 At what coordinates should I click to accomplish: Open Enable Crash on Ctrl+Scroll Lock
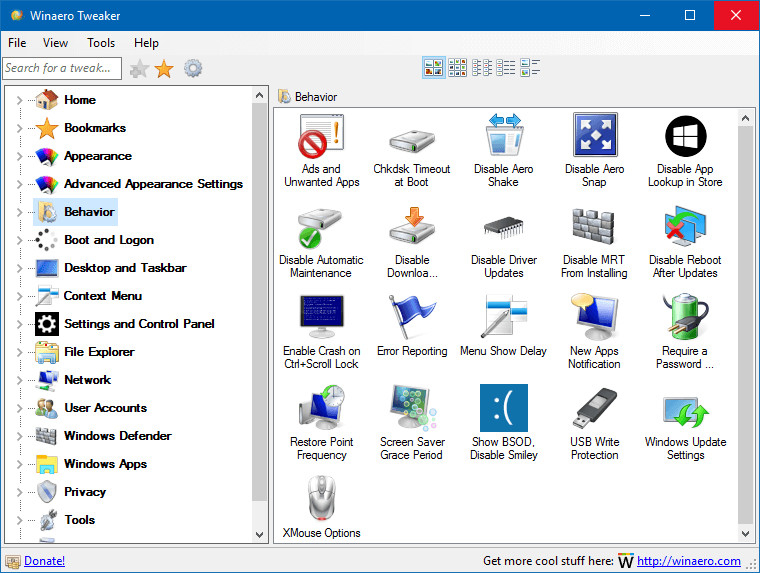321,333
